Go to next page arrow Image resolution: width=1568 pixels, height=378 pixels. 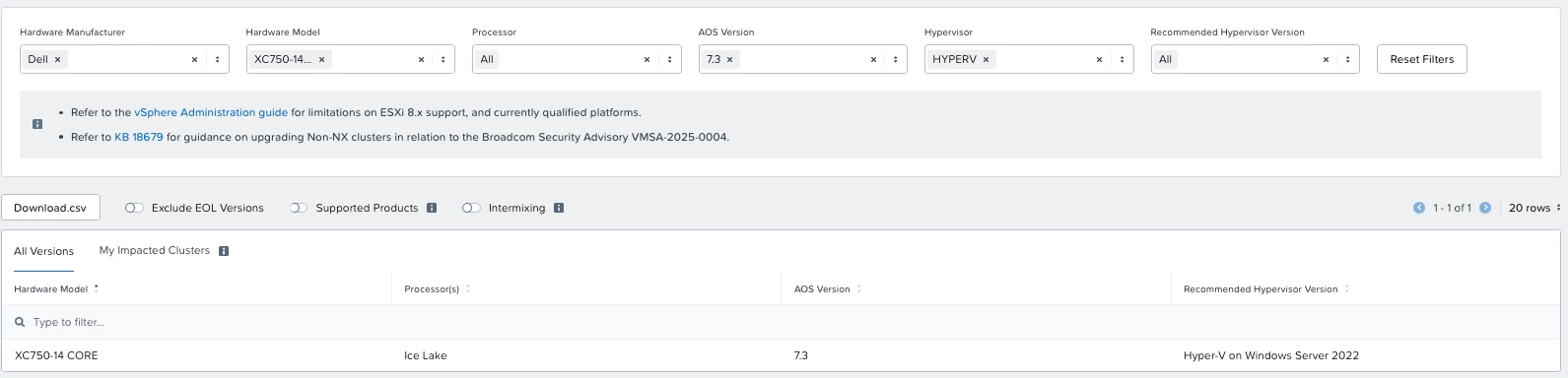[1485, 208]
